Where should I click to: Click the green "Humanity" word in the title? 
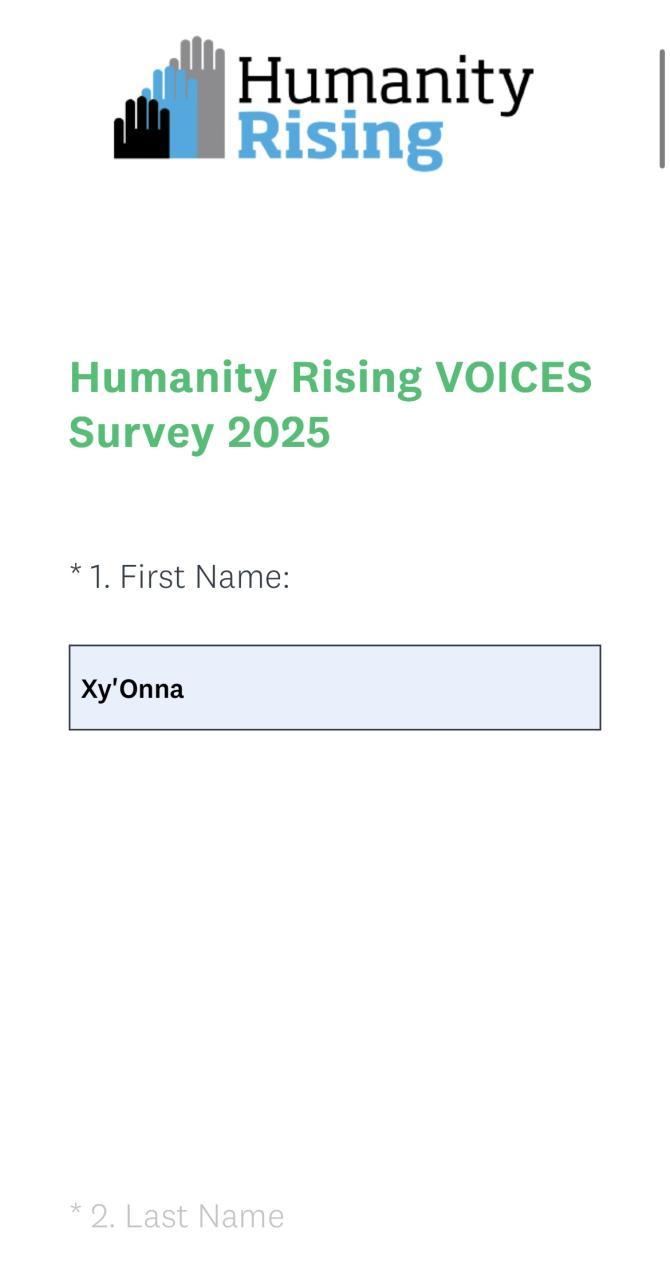point(173,378)
